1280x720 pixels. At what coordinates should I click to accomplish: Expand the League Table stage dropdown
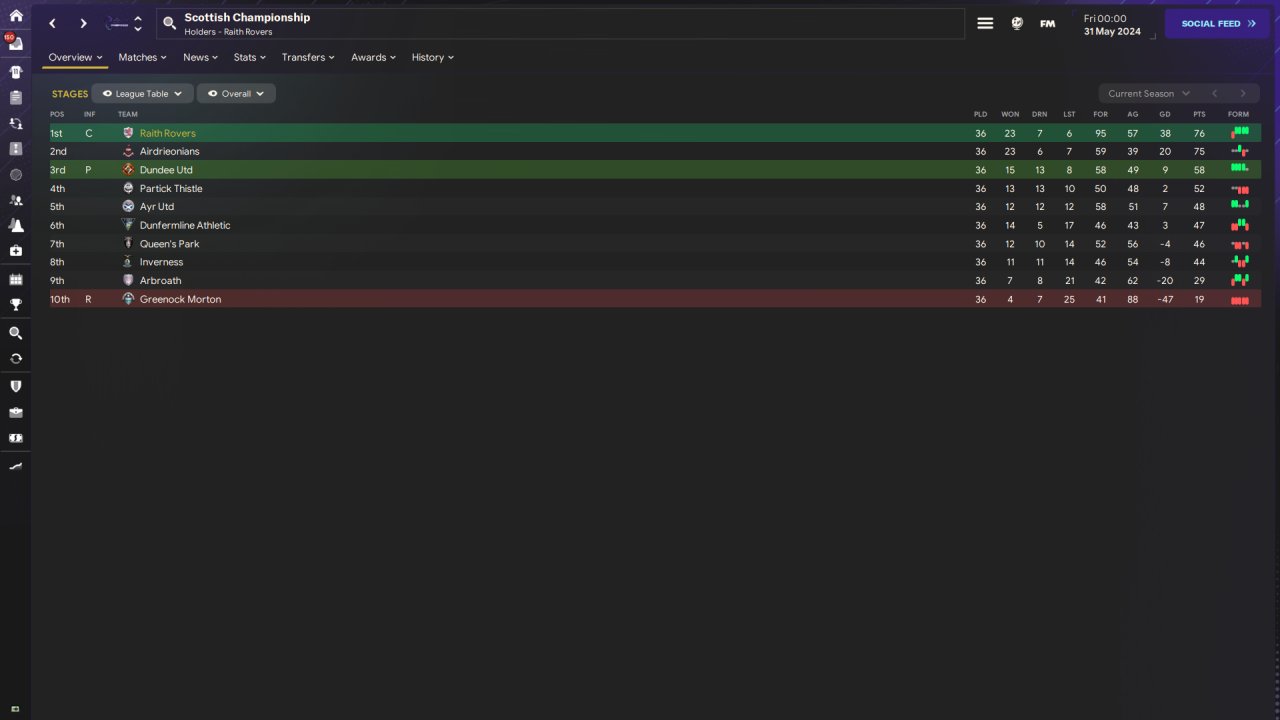pyautogui.click(x=142, y=93)
